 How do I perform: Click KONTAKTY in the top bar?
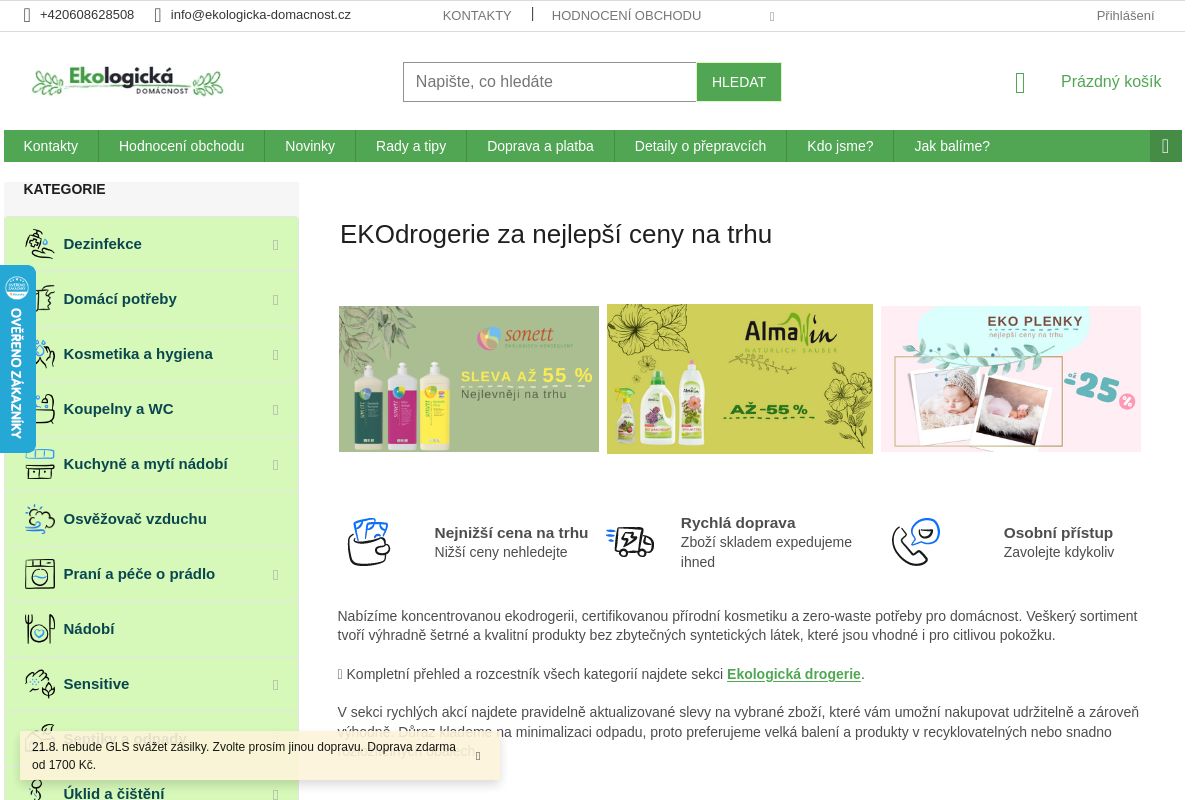point(477,15)
